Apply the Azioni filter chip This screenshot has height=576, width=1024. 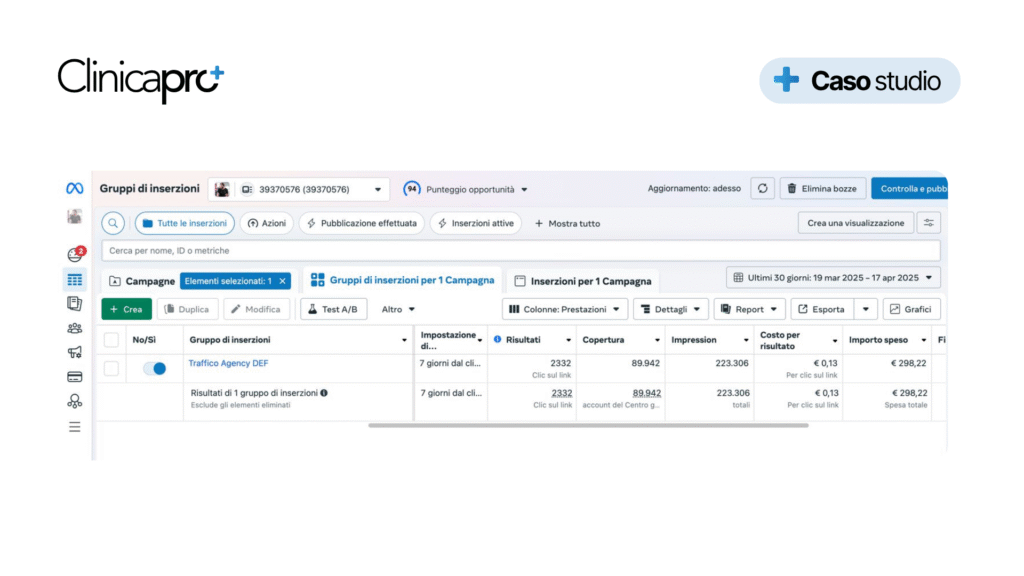pos(267,223)
